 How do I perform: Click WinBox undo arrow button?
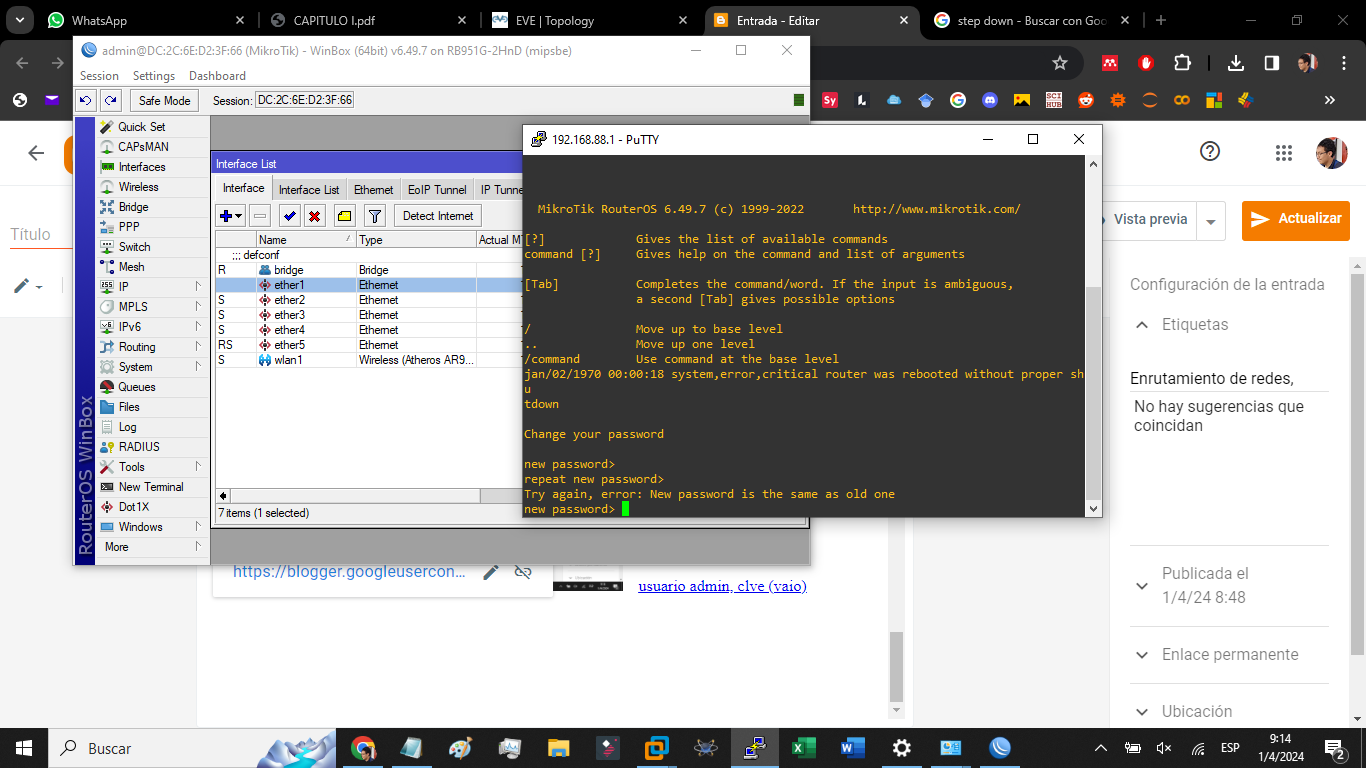coord(87,100)
